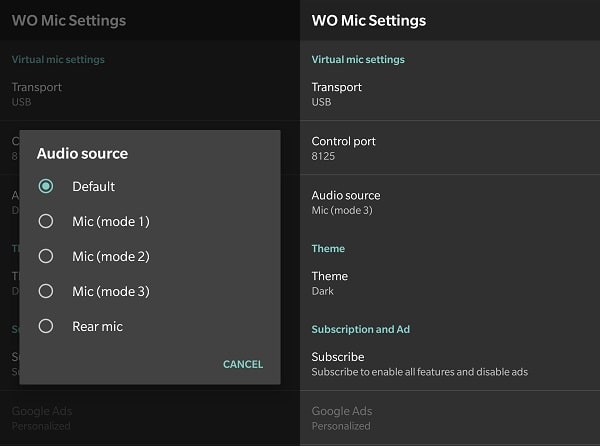The image size is (600, 446).
Task: Click dimmed Google Ads item in left panel
Action: (x=149, y=418)
